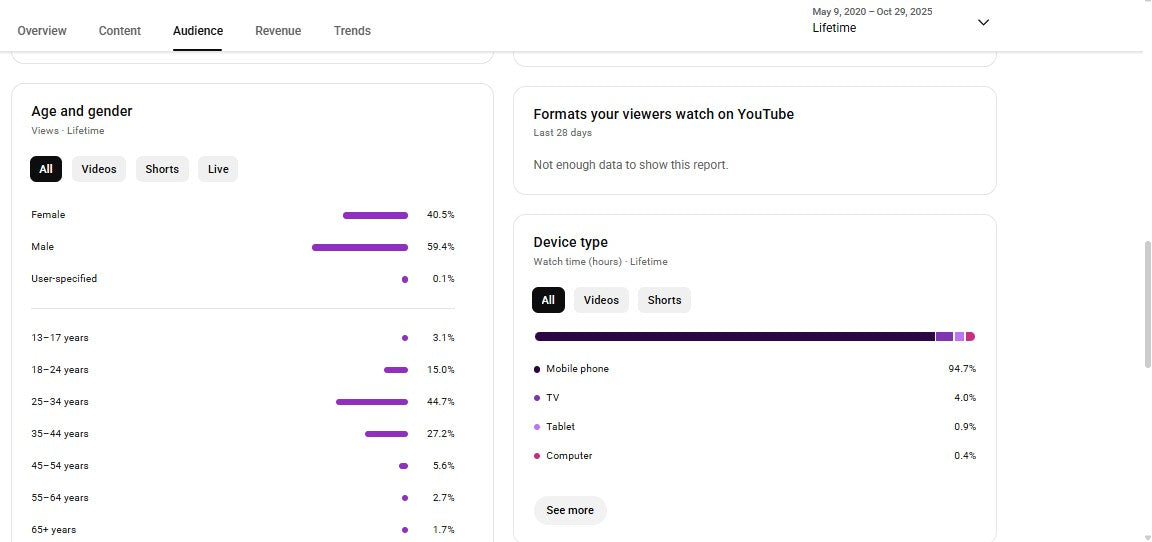
Task: Filter Age and gender by Live
Action: 218,169
